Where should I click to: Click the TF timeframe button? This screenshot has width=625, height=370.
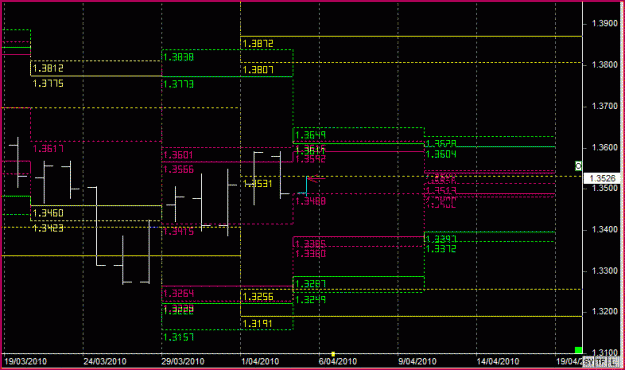point(600,362)
